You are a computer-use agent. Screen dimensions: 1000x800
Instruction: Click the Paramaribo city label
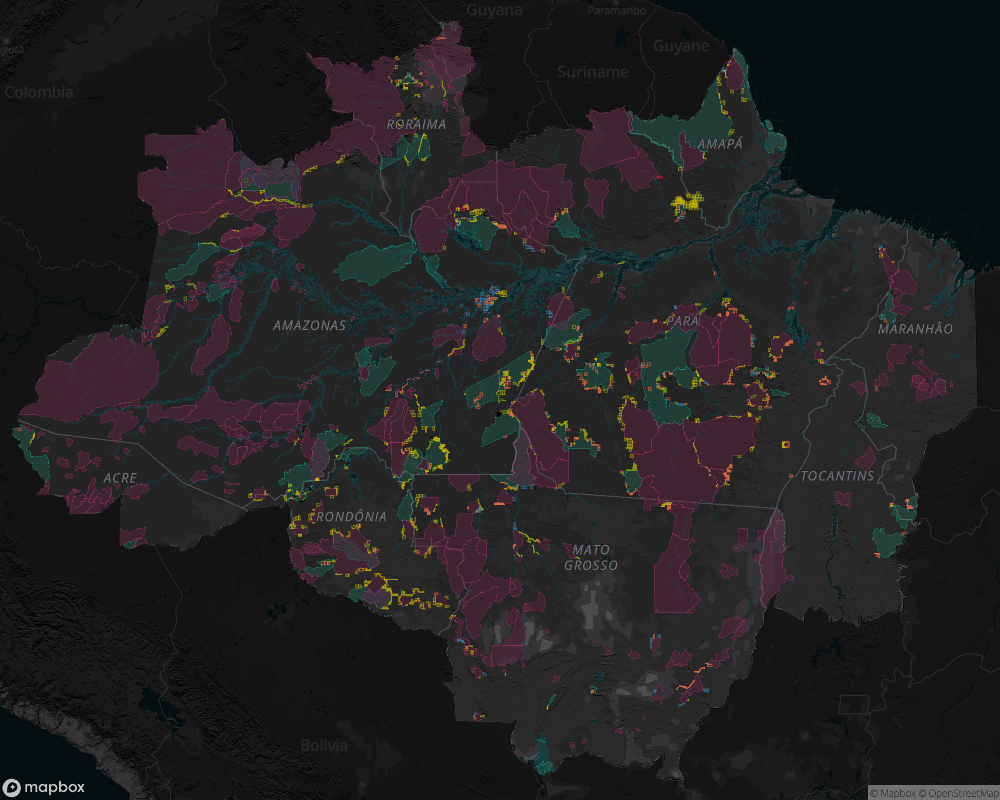tap(617, 10)
